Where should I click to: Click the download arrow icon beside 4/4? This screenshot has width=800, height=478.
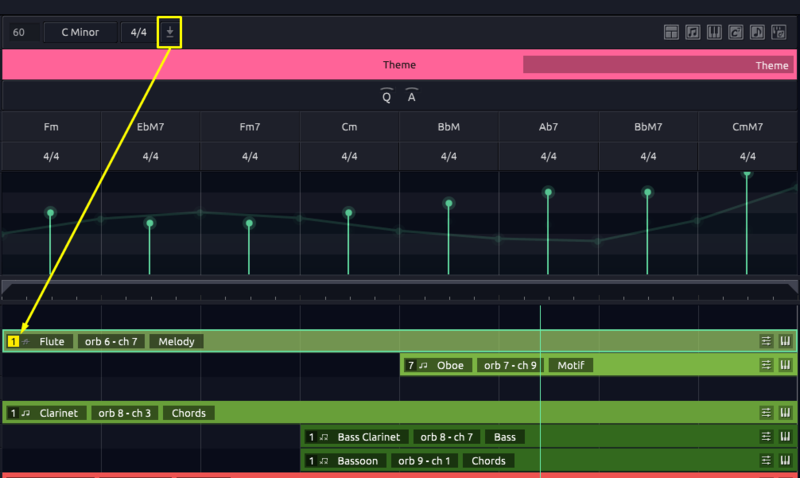(170, 32)
